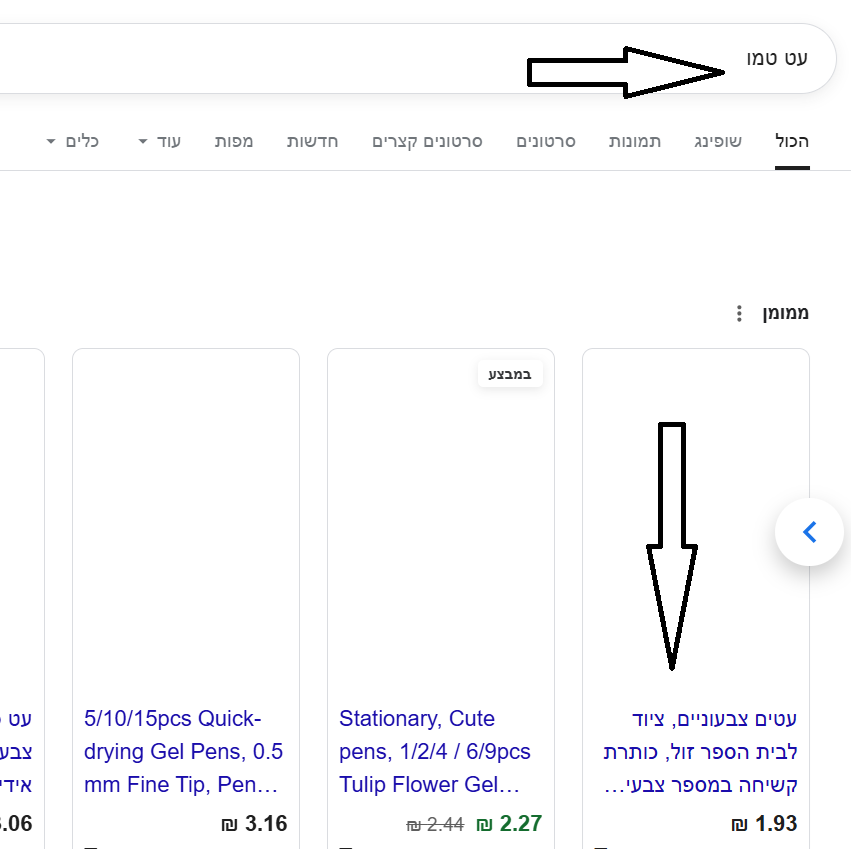Switch to the מפות tab
Screen dimensions: 851x859
pos(234,141)
